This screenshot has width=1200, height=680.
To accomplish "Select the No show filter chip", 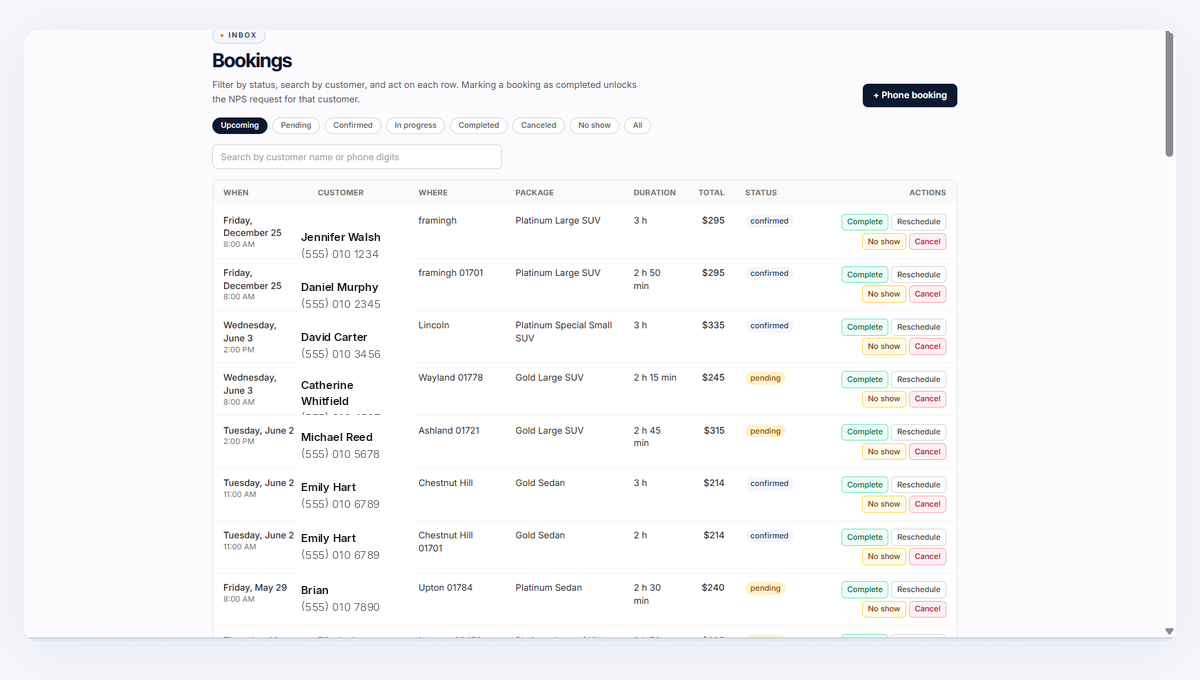I will (594, 125).
